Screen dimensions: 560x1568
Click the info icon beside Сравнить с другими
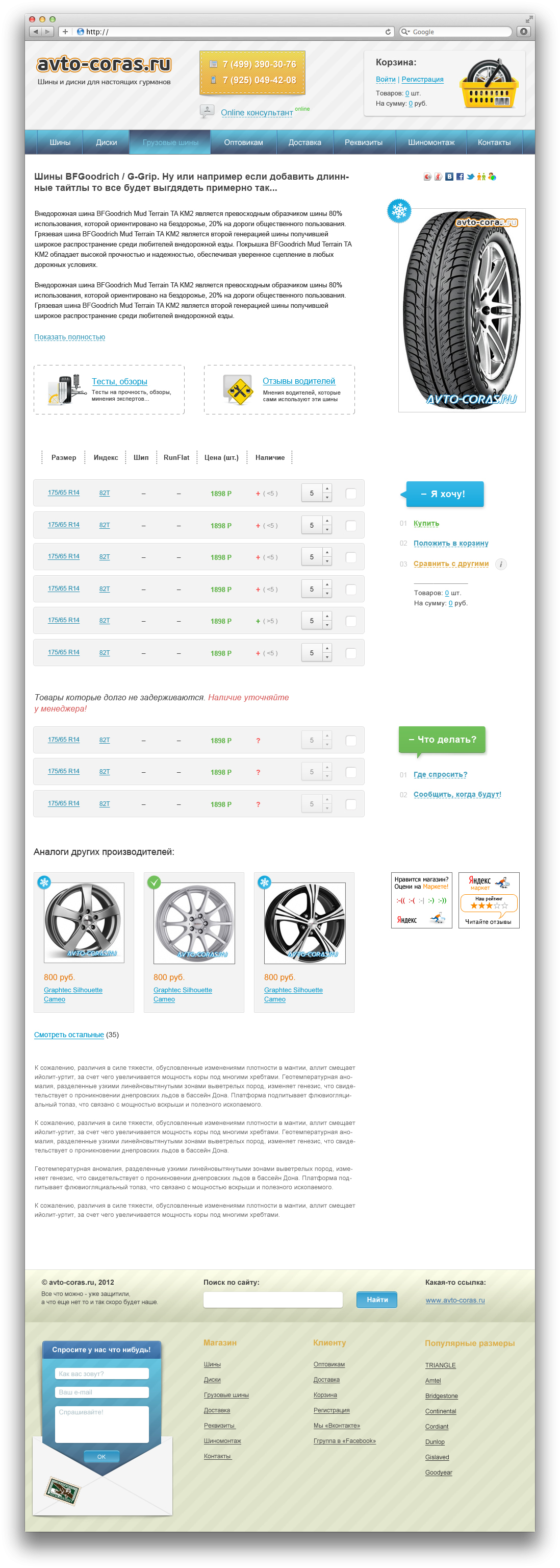coord(500,564)
